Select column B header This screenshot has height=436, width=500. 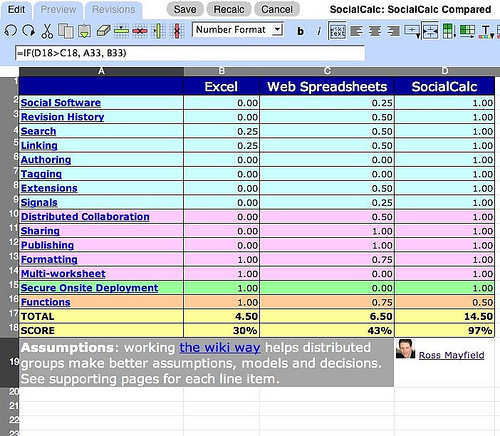[x=222, y=71]
